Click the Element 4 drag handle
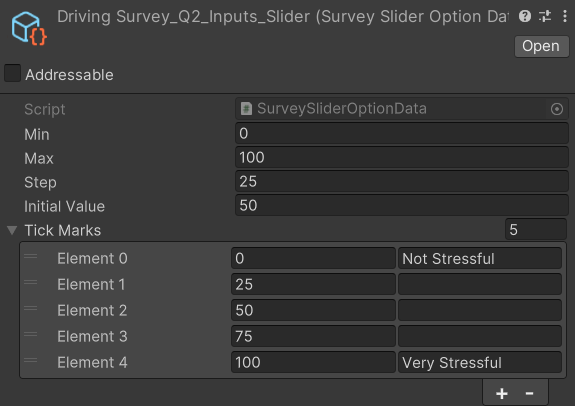Screen dimensions: 575x406 click(x=30, y=361)
